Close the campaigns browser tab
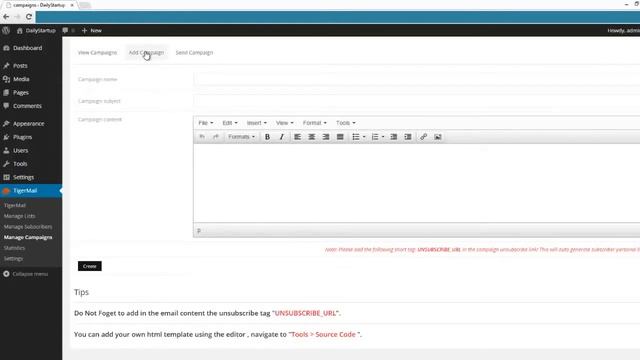Image resolution: width=640 pixels, height=360 pixels. (x=72, y=5)
